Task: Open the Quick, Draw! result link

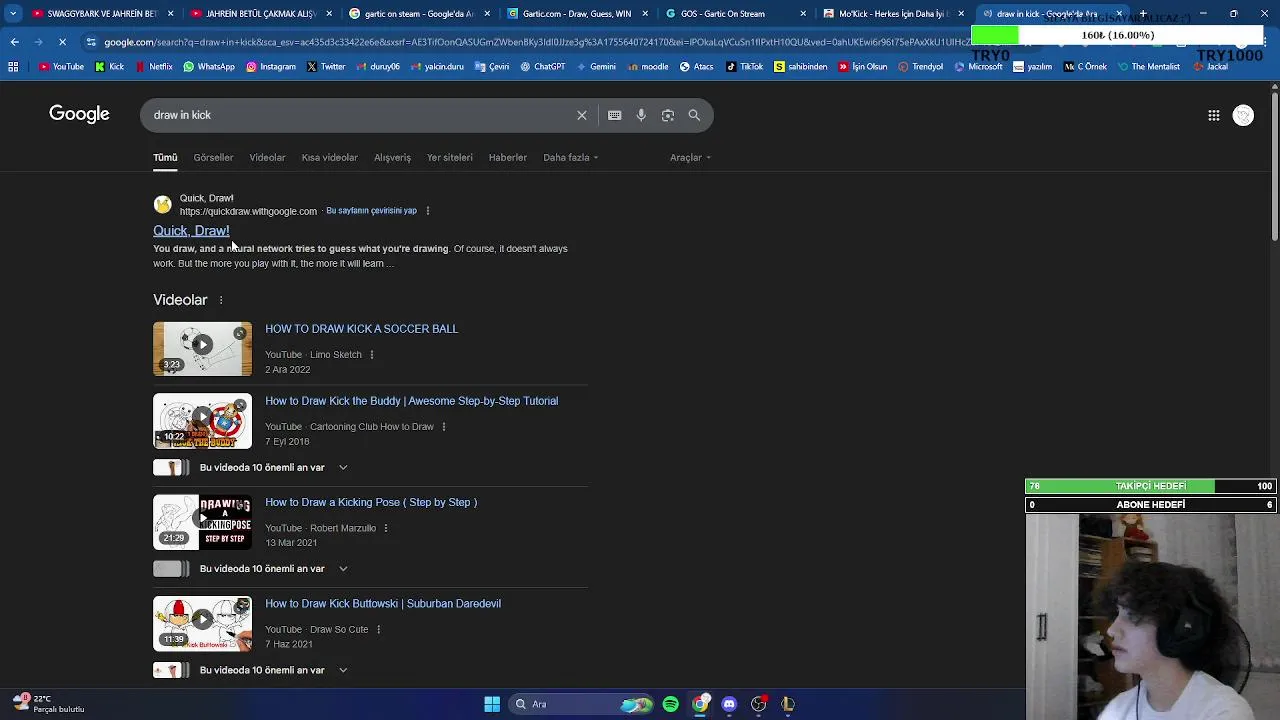Action: click(x=191, y=231)
